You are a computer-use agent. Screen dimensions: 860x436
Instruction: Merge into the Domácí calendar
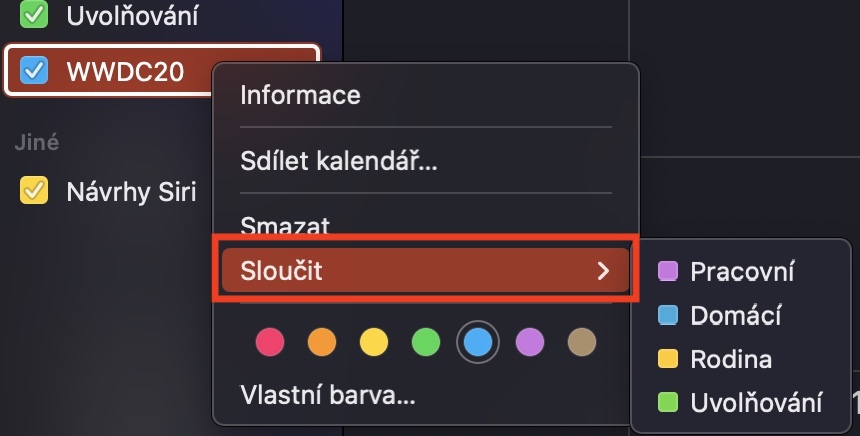(735, 315)
